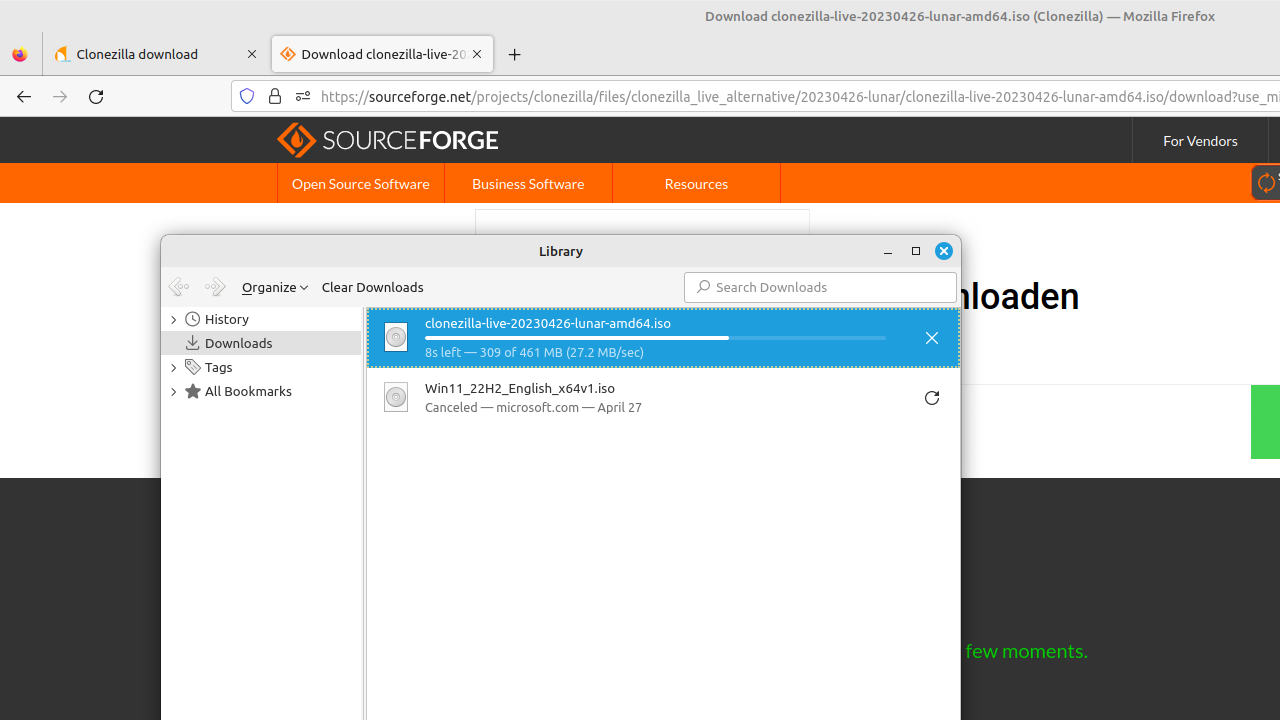
Task: Click the Library back arrow
Action: tap(179, 287)
